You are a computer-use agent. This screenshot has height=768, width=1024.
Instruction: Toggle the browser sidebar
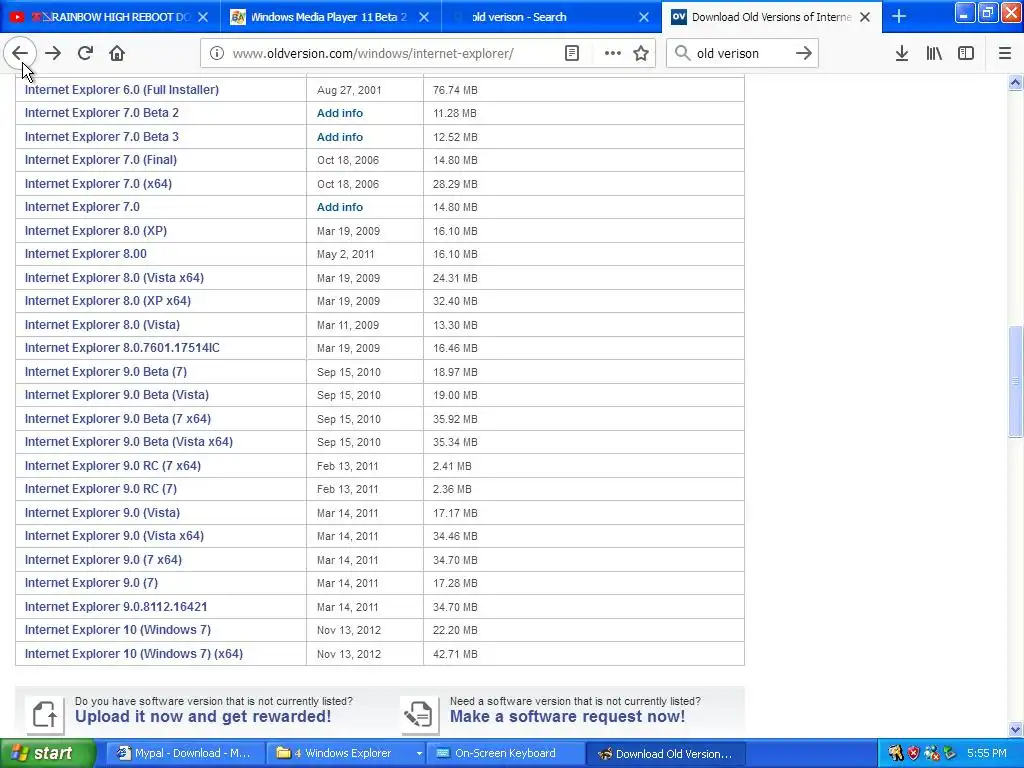pyautogui.click(x=966, y=53)
